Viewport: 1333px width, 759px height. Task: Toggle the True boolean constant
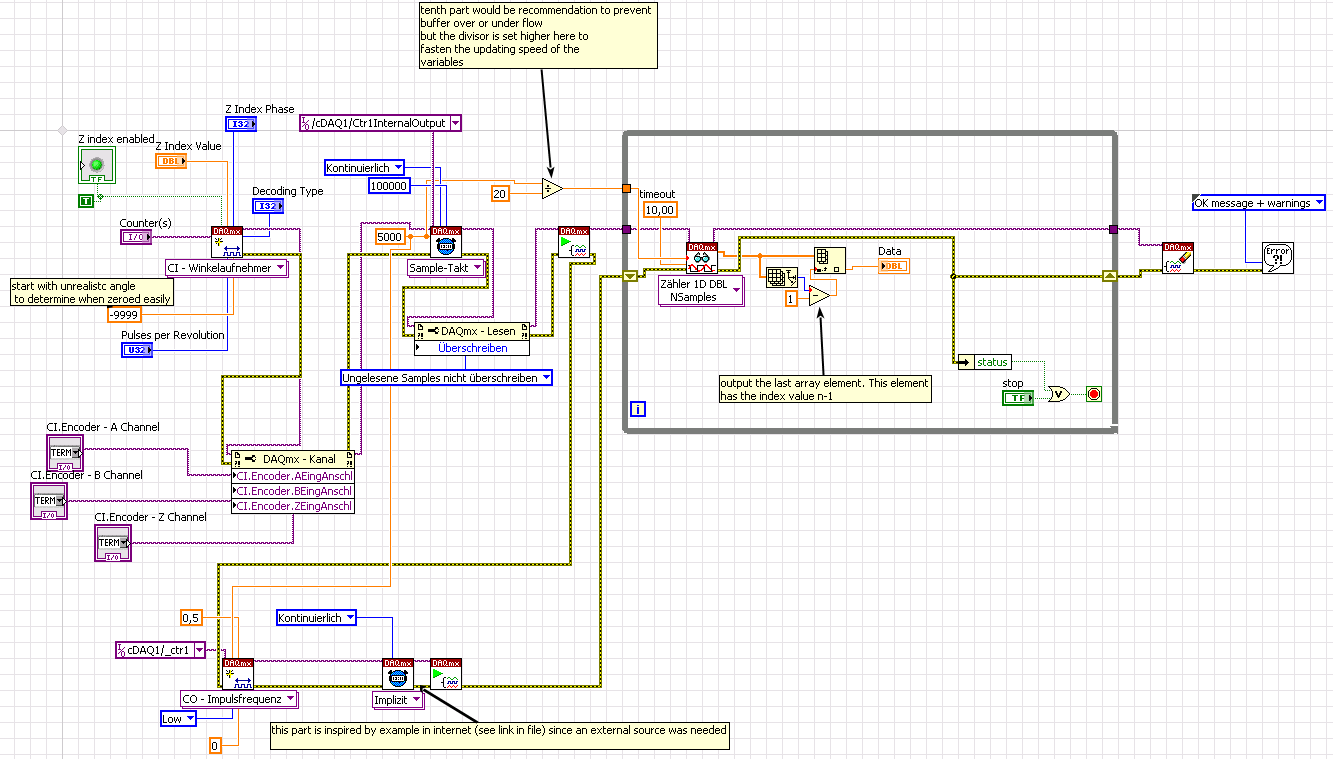click(87, 202)
